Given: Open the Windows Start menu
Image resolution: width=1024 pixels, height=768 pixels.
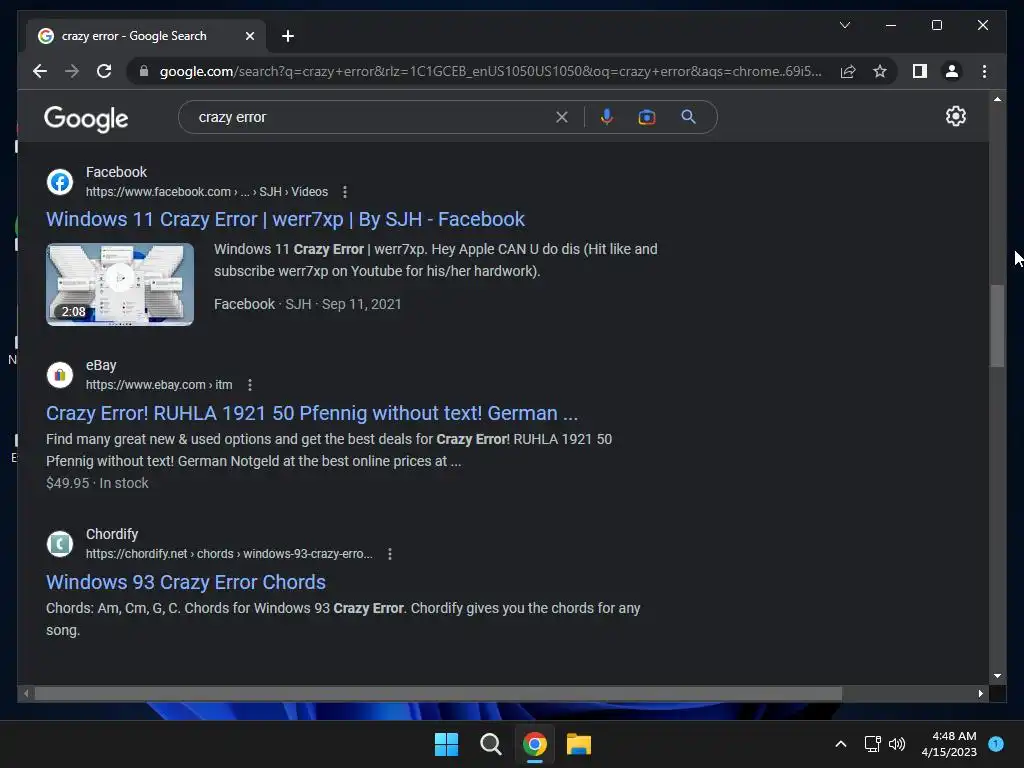Looking at the screenshot, I should (x=446, y=744).
